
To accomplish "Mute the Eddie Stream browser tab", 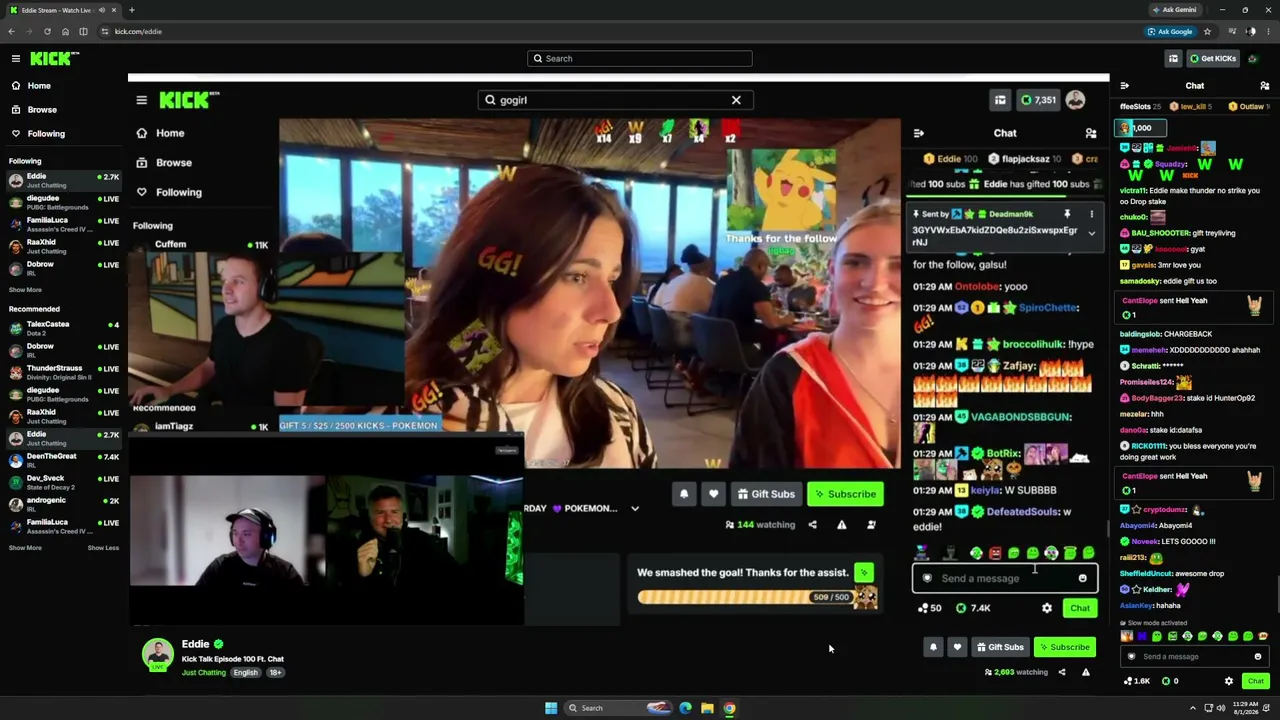I will (101, 10).
